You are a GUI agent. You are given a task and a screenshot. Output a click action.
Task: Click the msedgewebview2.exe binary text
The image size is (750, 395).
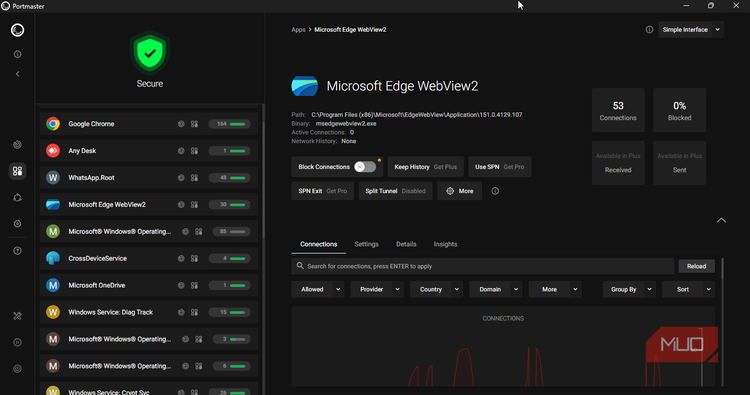(x=346, y=123)
